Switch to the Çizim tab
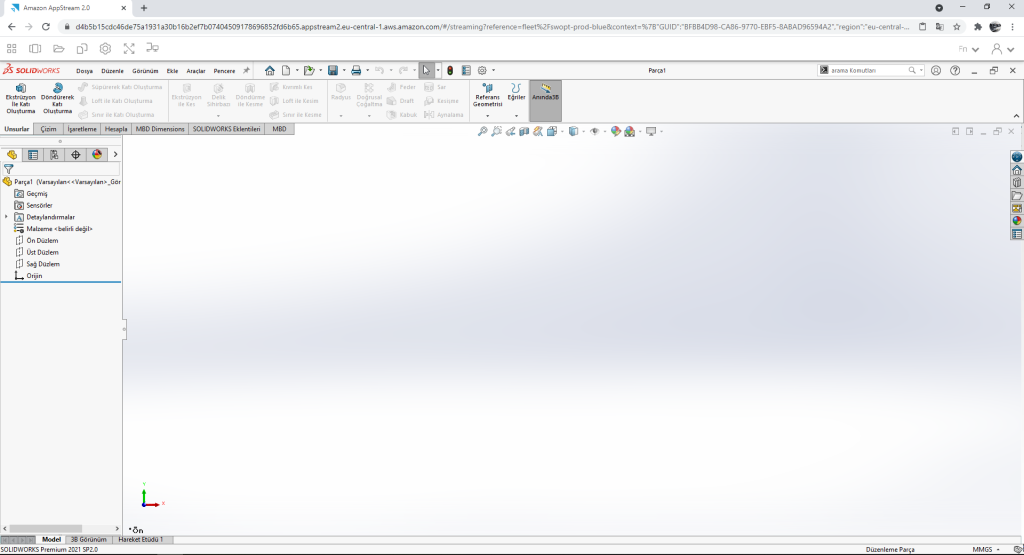The width and height of the screenshot is (1024, 555). (48, 129)
